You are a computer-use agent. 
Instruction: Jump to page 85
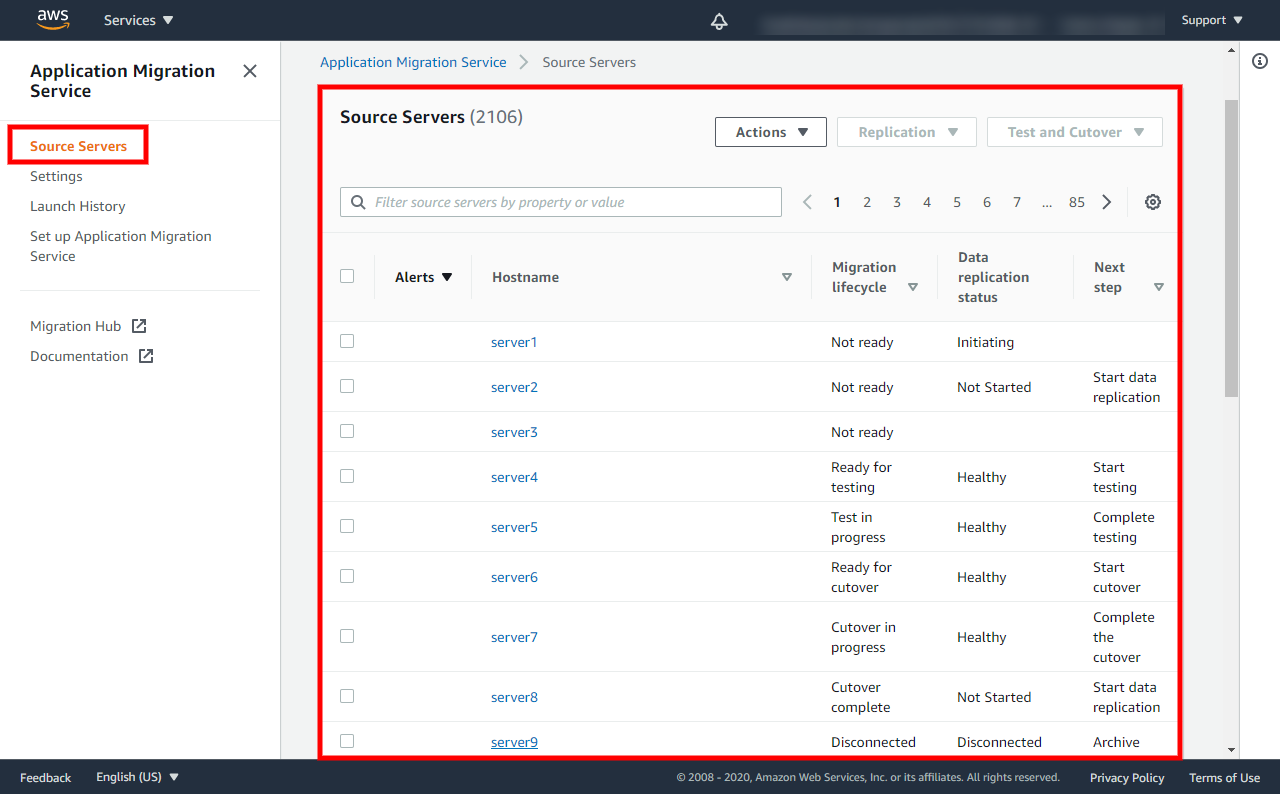pyautogui.click(x=1077, y=202)
